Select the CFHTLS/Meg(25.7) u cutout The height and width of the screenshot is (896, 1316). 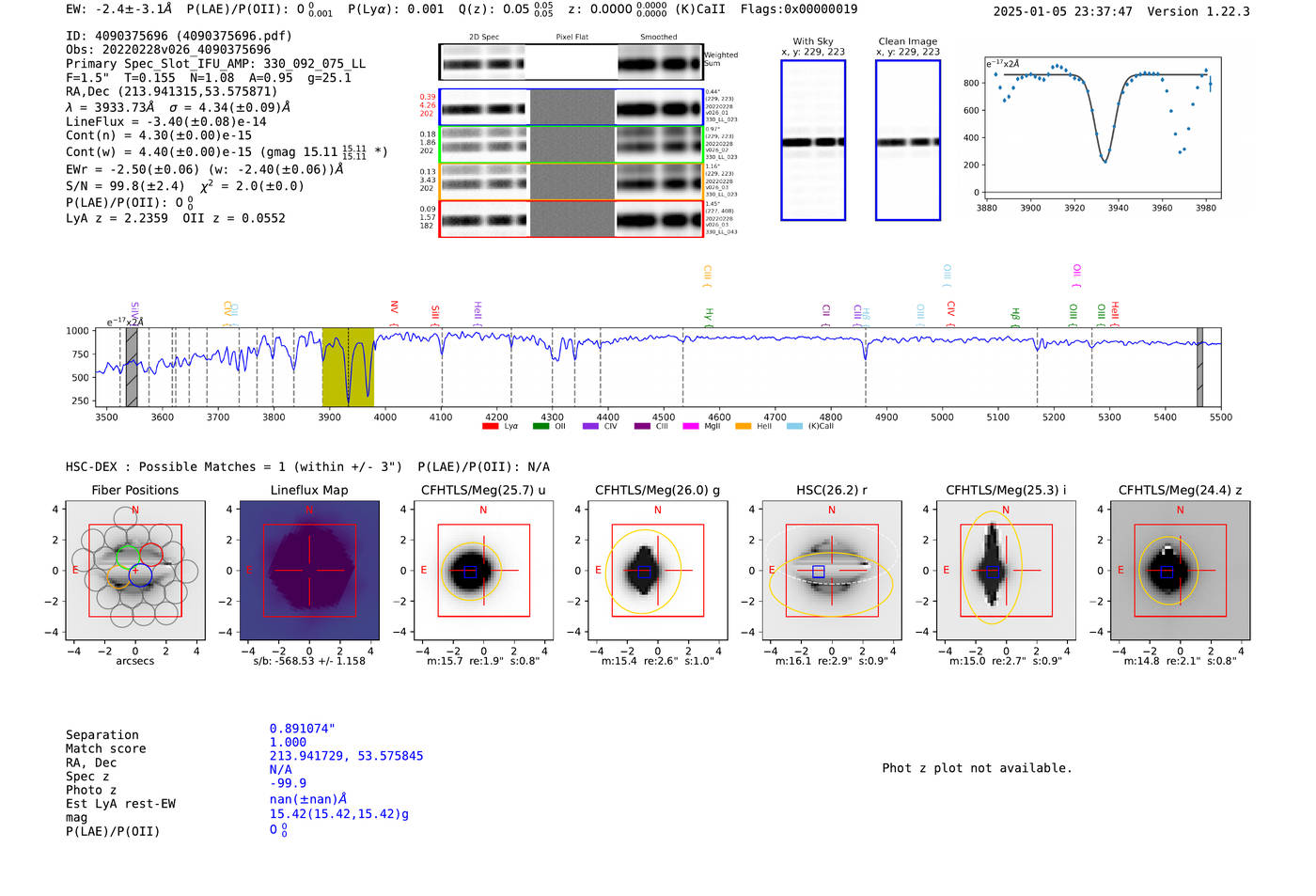click(483, 570)
